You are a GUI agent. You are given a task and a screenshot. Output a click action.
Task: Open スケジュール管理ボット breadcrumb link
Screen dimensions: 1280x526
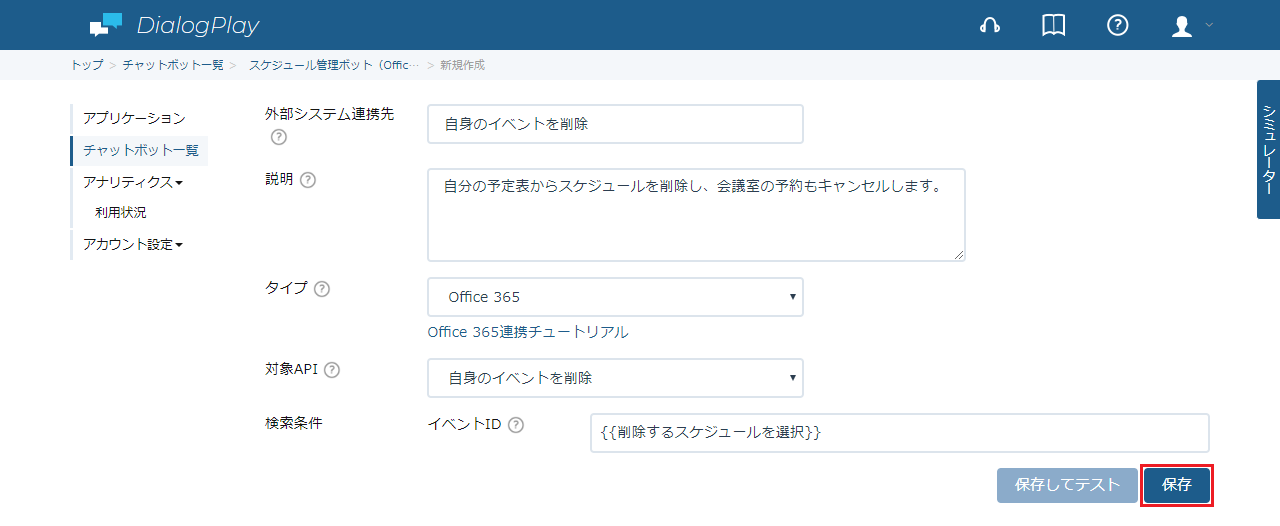tap(334, 65)
